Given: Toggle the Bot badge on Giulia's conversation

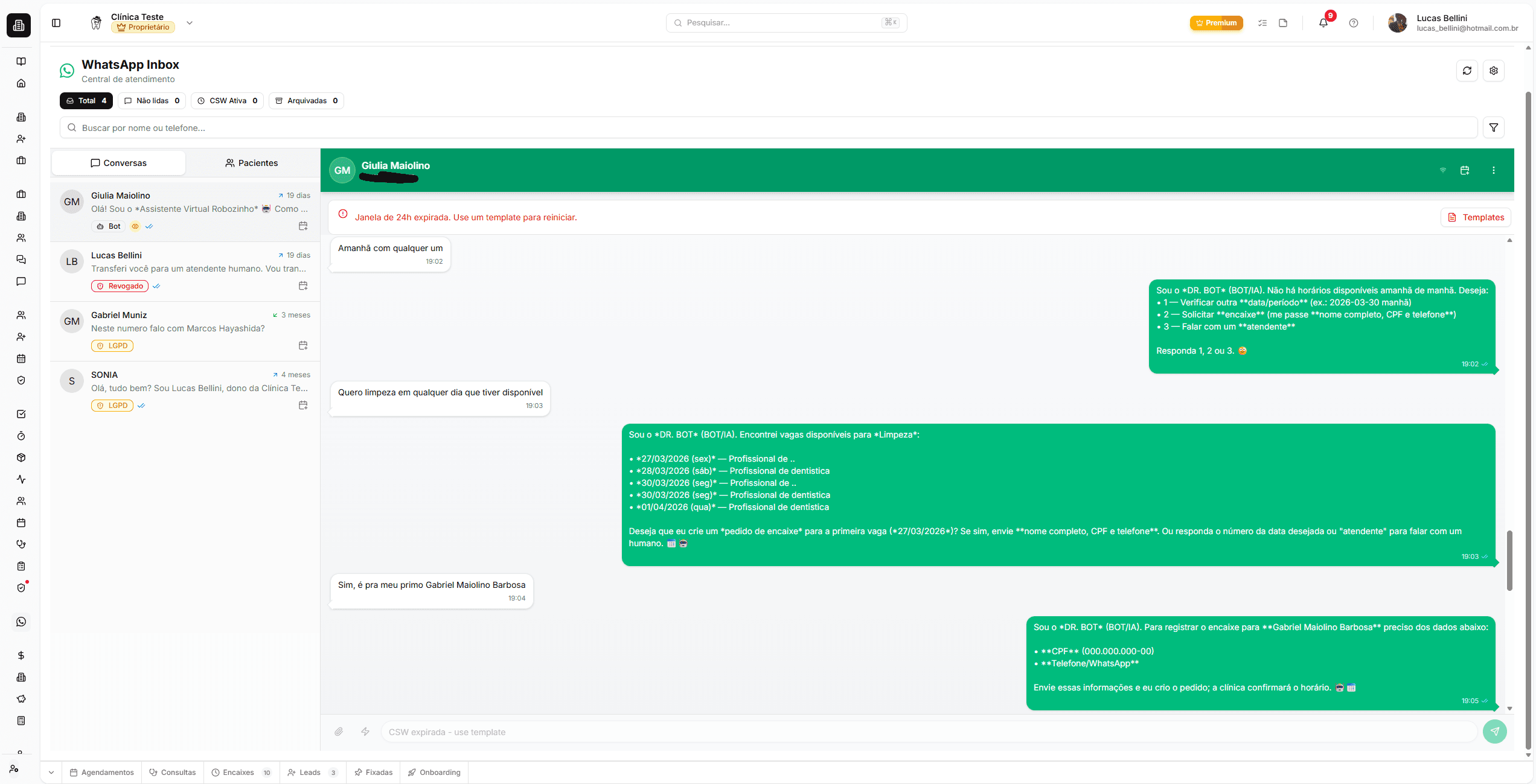Looking at the screenshot, I should coord(109,226).
